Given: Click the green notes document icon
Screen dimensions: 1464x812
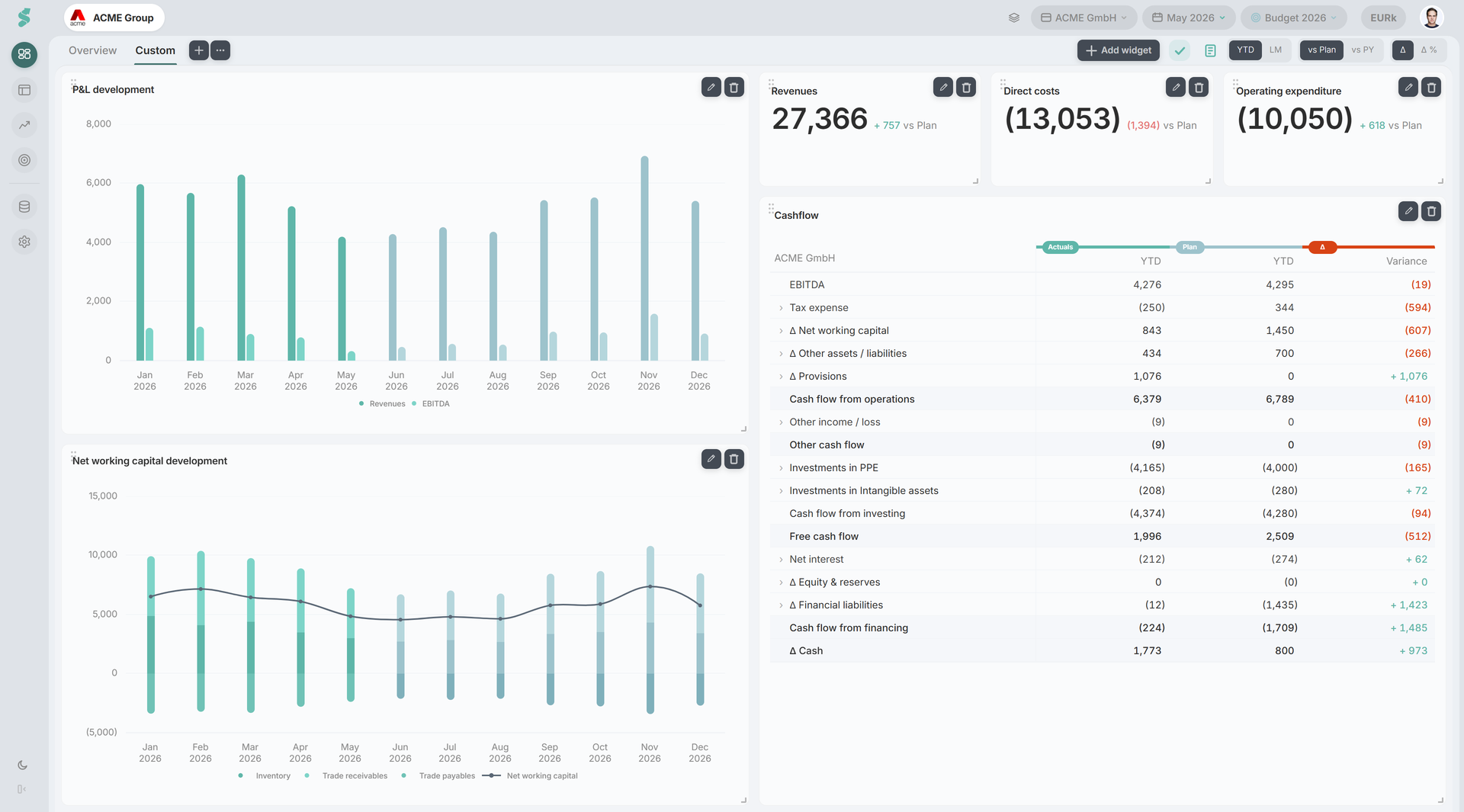Looking at the screenshot, I should 1210,50.
